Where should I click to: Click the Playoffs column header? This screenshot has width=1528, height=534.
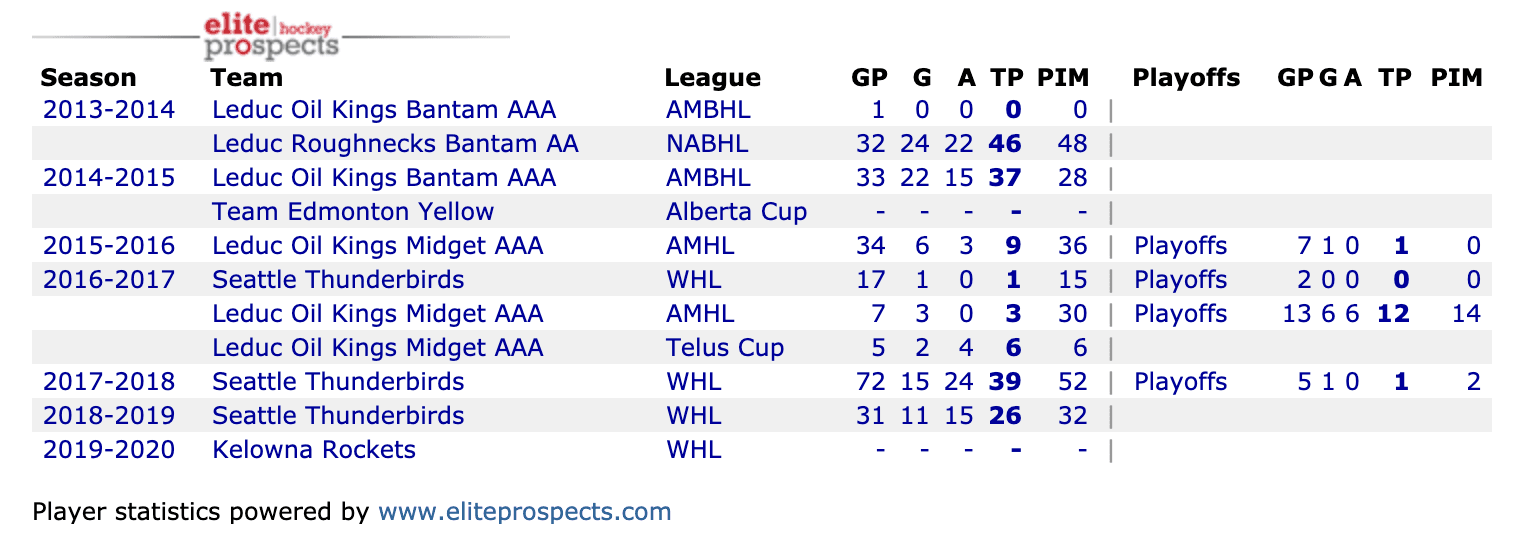[x=1186, y=78]
